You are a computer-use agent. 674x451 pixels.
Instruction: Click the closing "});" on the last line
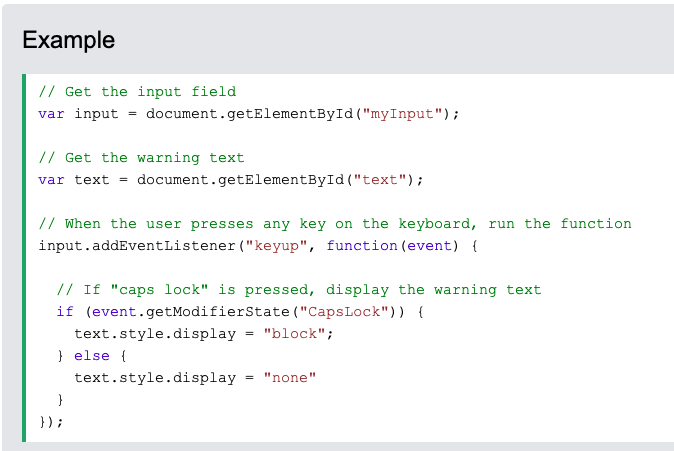click(x=51, y=422)
